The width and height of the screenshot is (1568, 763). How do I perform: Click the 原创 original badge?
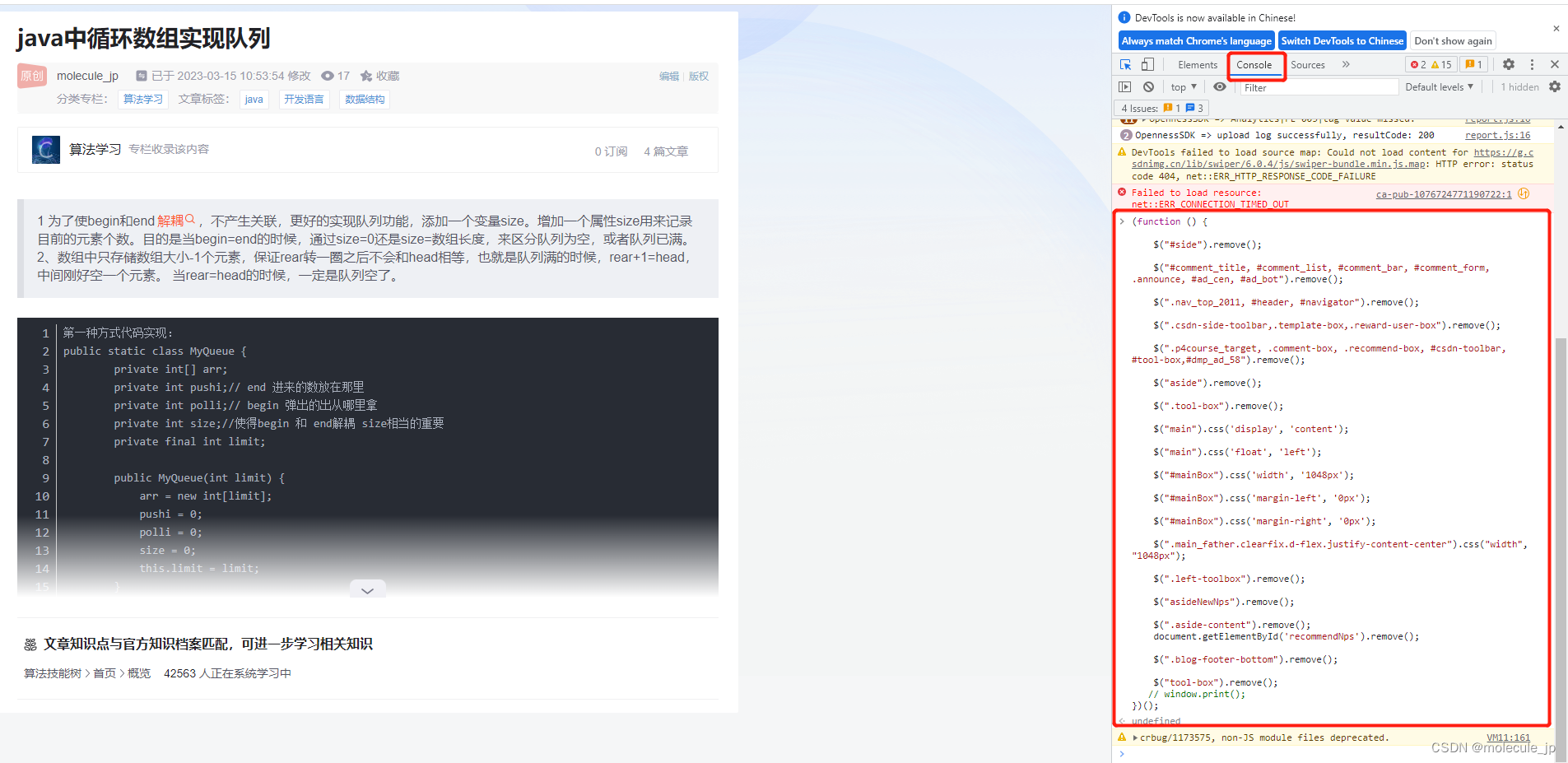click(x=32, y=76)
